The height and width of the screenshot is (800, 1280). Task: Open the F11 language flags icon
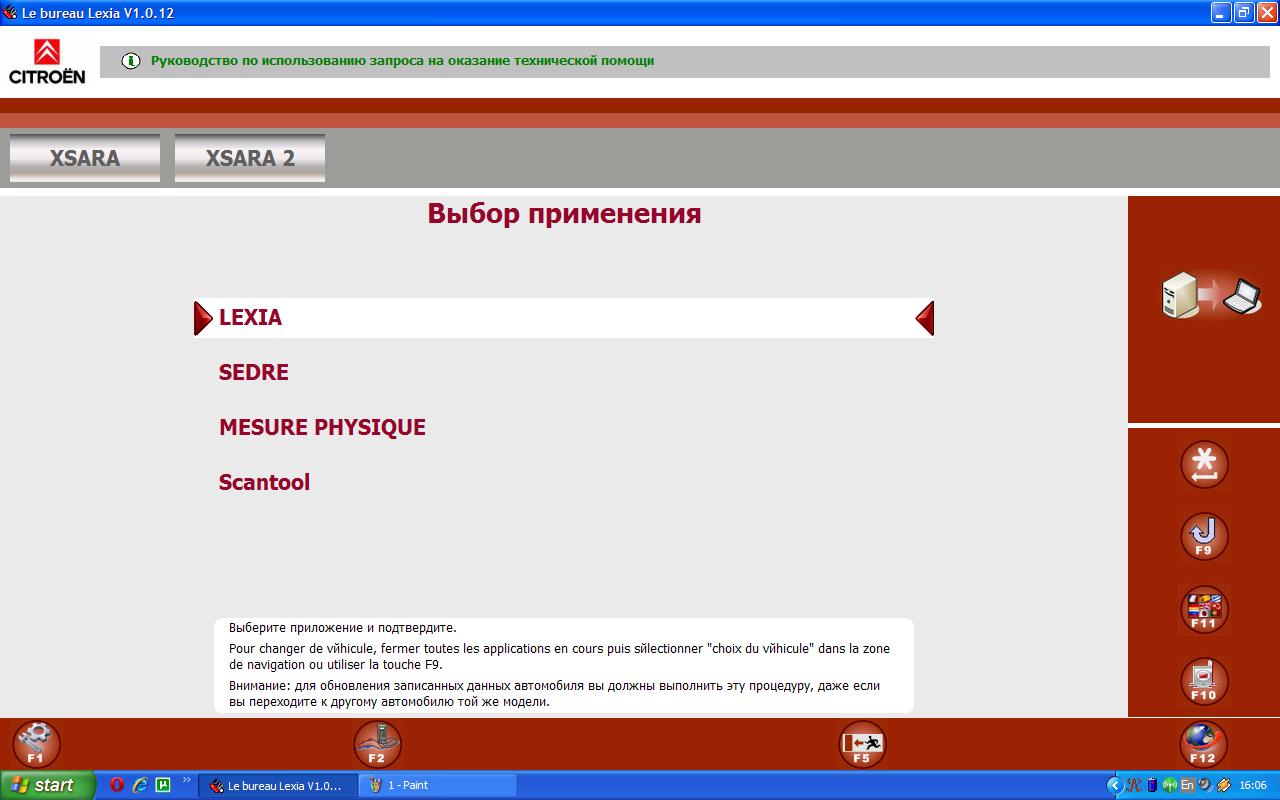coord(1204,610)
